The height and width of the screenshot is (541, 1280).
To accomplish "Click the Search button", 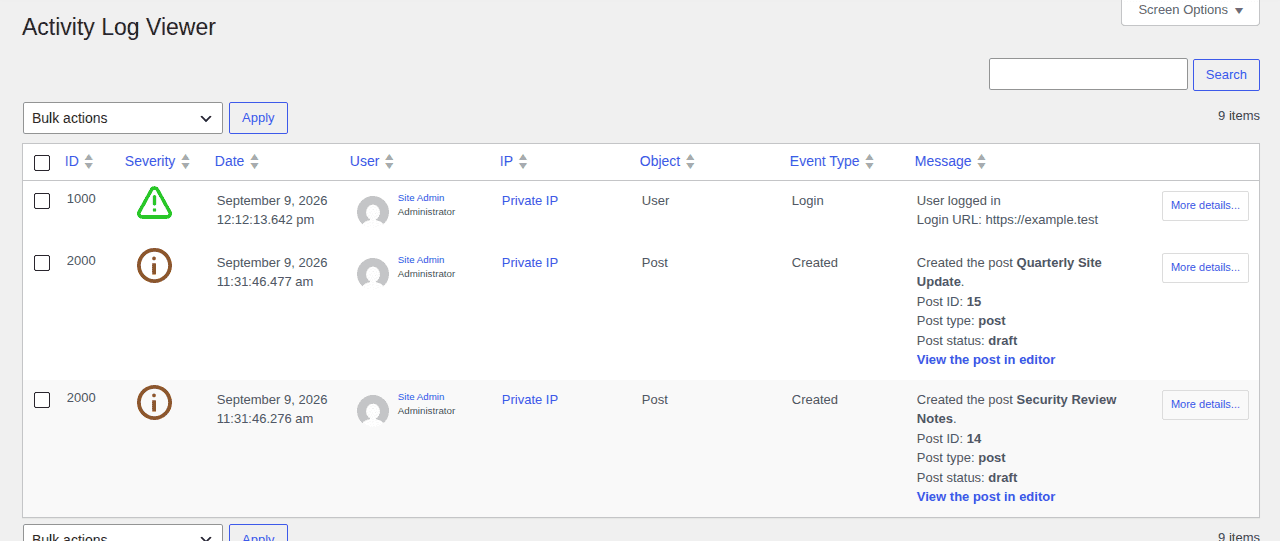I will pos(1226,75).
